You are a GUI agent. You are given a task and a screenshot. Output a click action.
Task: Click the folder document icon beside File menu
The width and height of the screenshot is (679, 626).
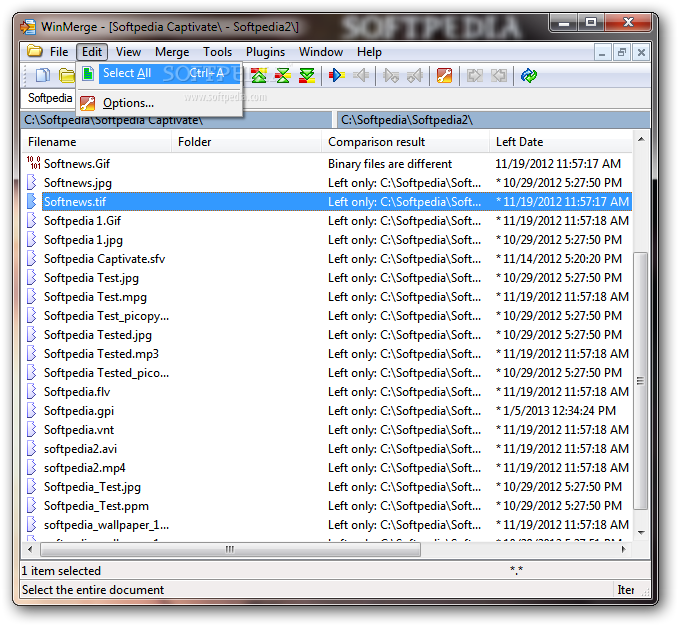point(34,51)
